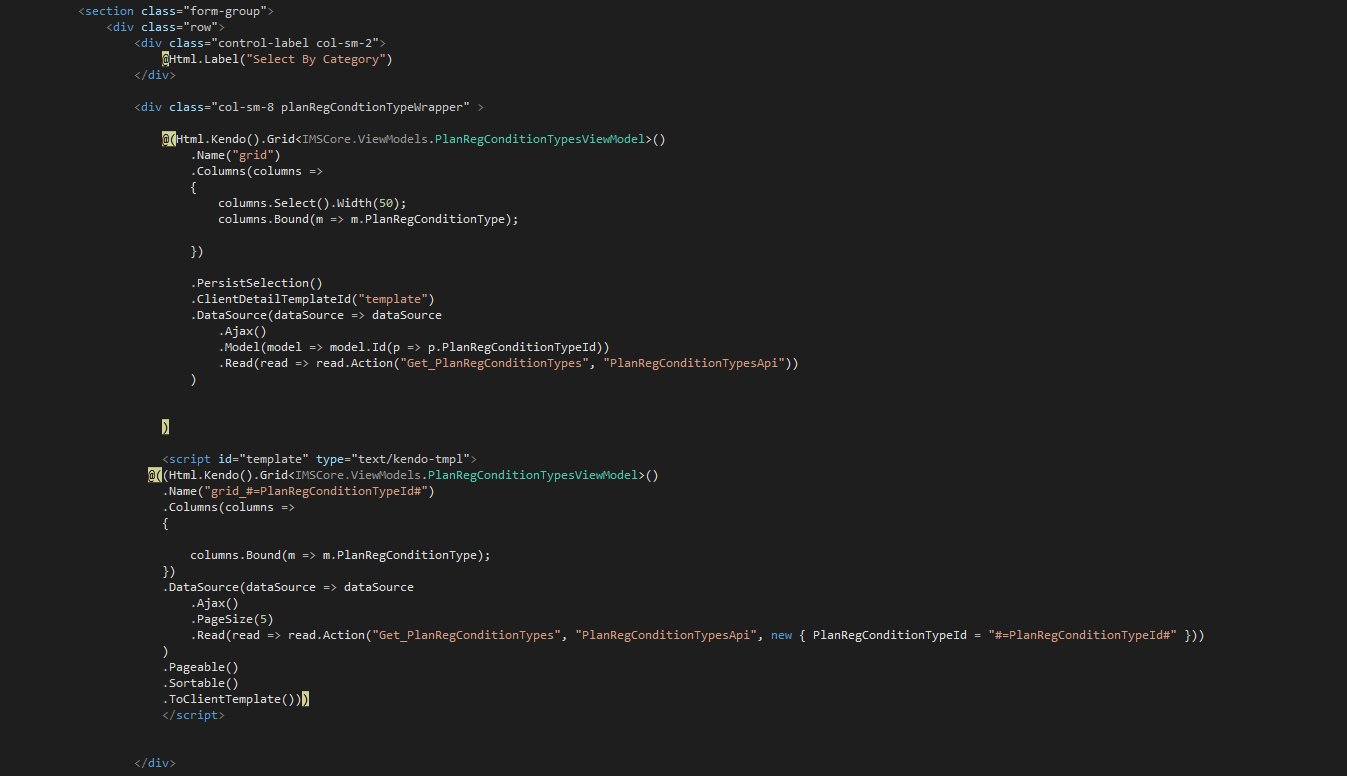Click the closing </script> tag
This screenshot has width=1347, height=776.
tap(194, 715)
